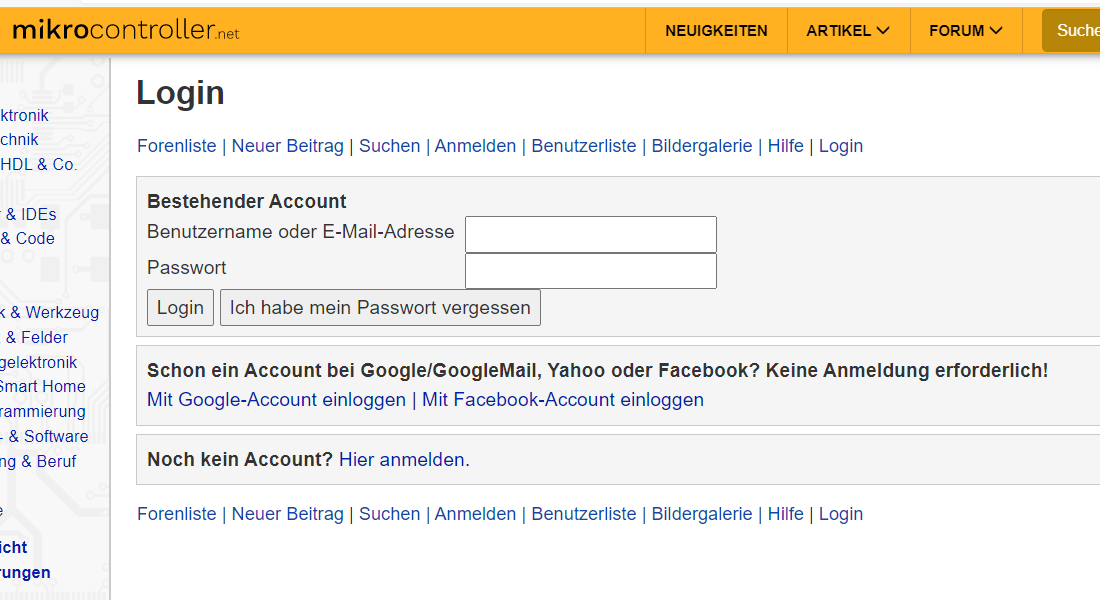Select Smart Home in the sidebar

[43, 387]
